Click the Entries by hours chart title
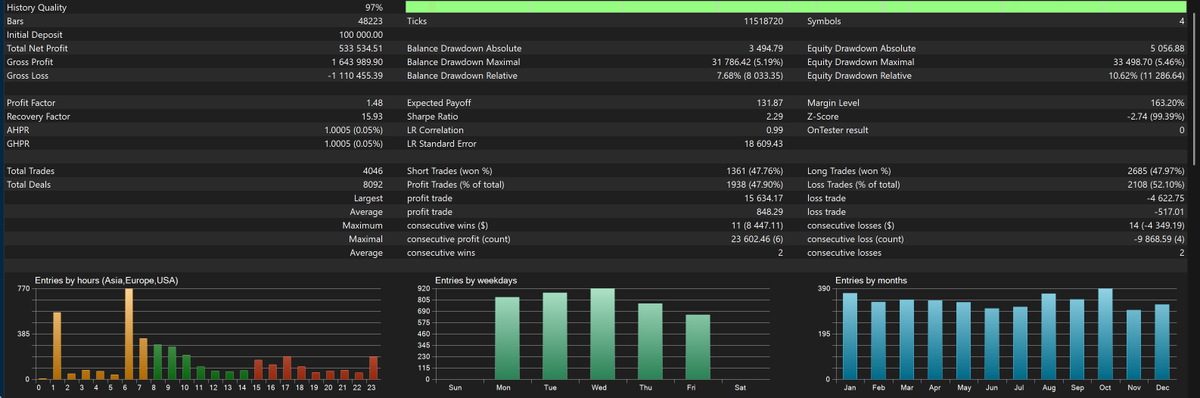The width and height of the screenshot is (1200, 398). [x=107, y=280]
